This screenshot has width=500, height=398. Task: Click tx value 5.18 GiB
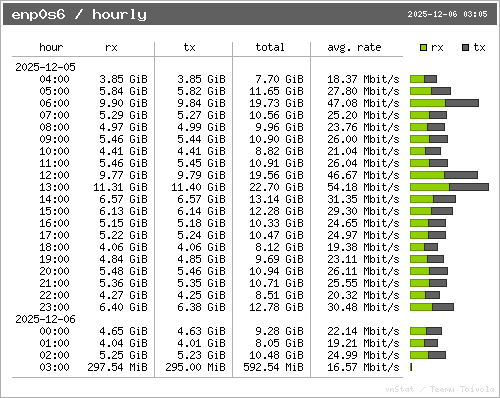(x=201, y=223)
